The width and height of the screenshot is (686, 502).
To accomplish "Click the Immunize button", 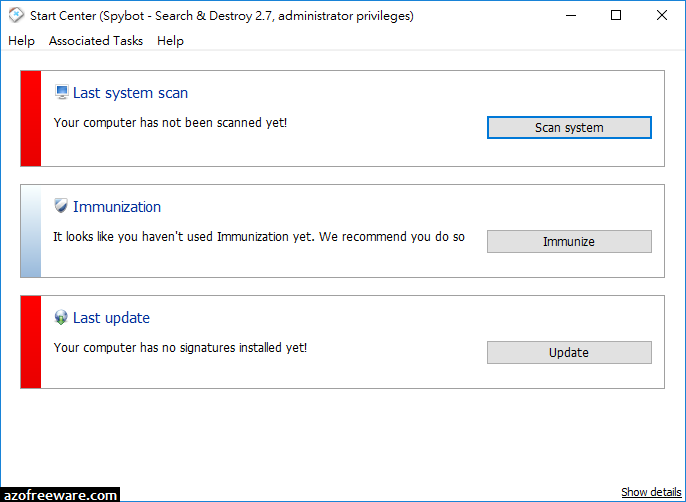I will click(x=569, y=242).
